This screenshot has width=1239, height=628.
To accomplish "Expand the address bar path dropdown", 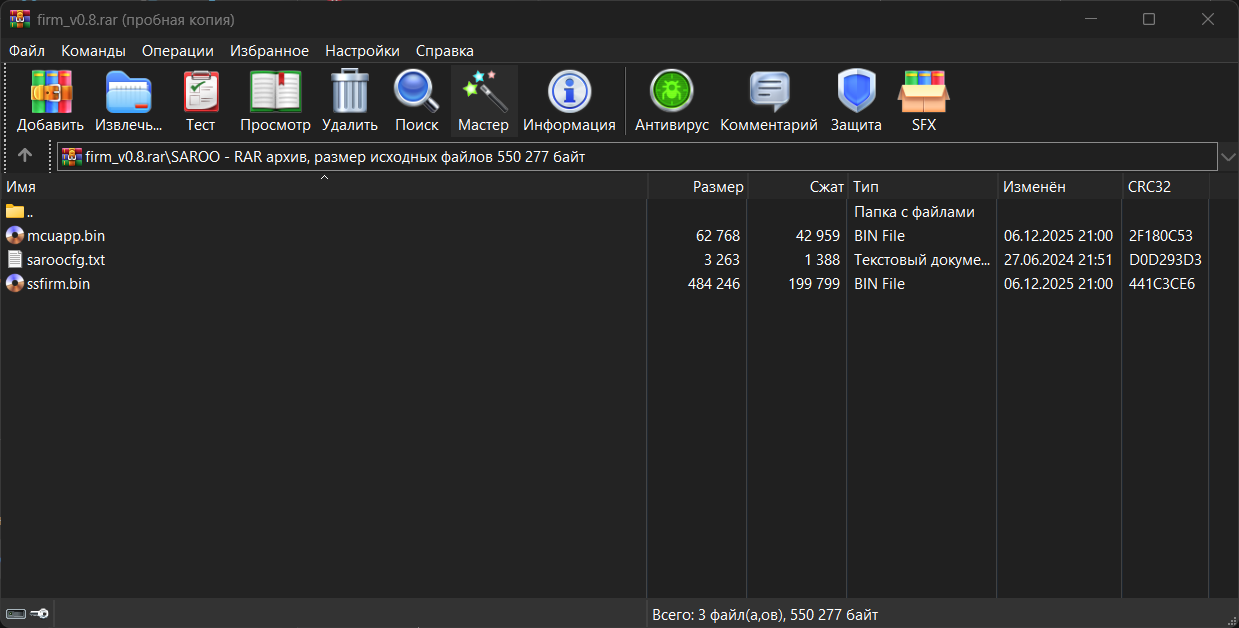I will click(1227, 156).
